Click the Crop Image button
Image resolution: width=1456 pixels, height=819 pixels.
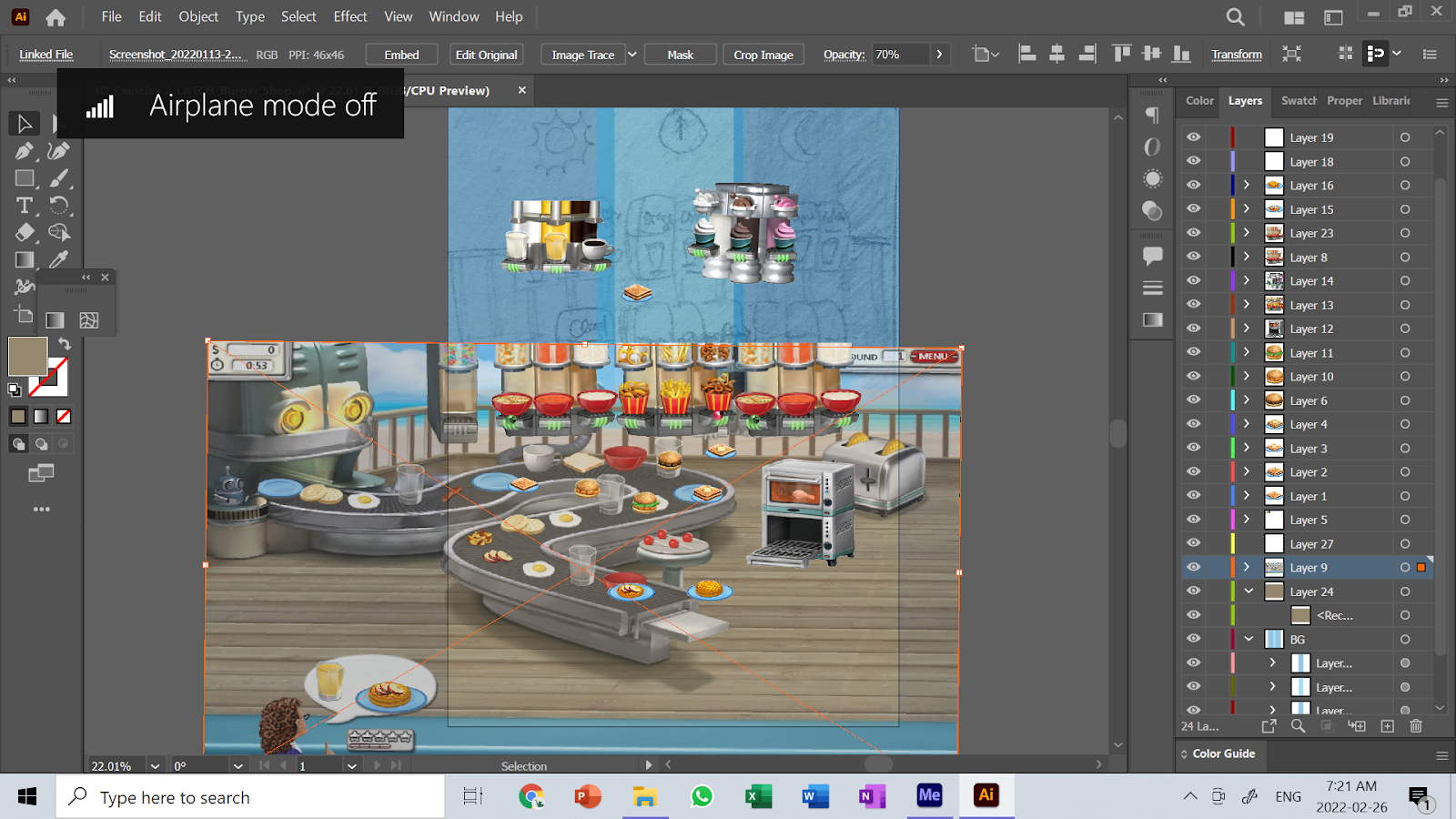pos(763,55)
